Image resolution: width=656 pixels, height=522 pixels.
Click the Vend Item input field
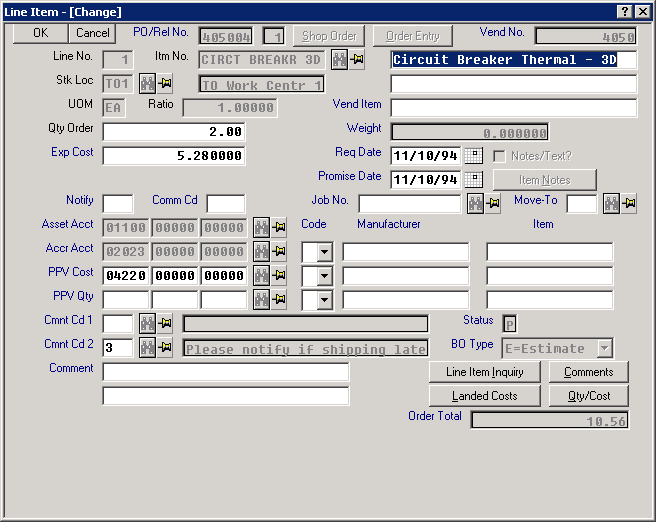tap(514, 108)
